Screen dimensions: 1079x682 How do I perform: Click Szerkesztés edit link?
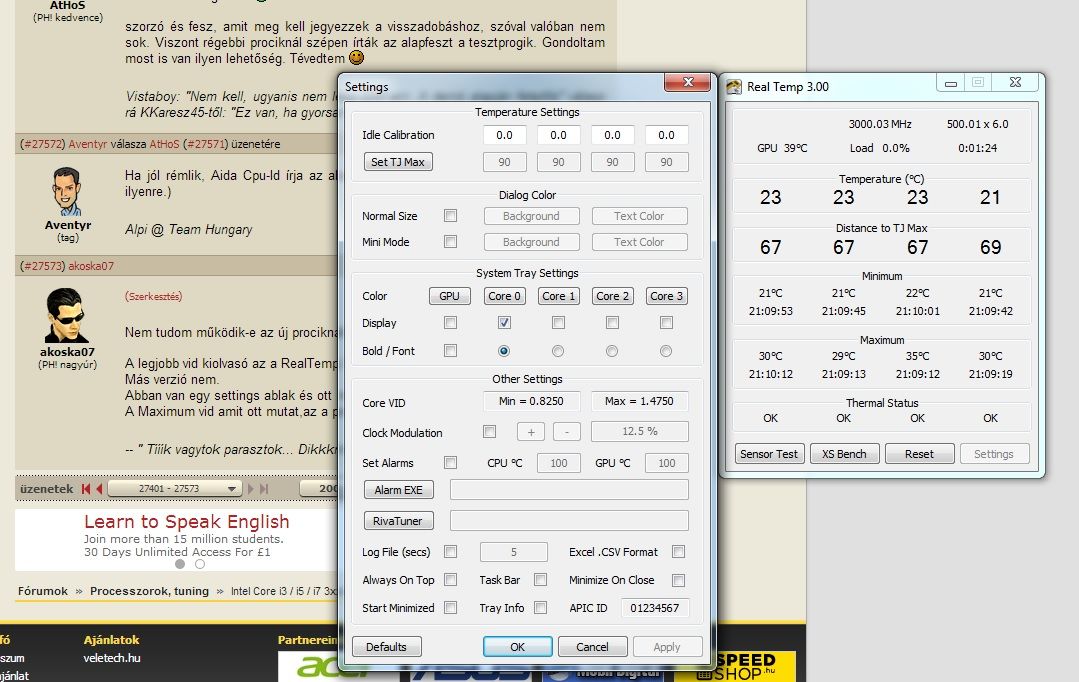tap(153, 296)
